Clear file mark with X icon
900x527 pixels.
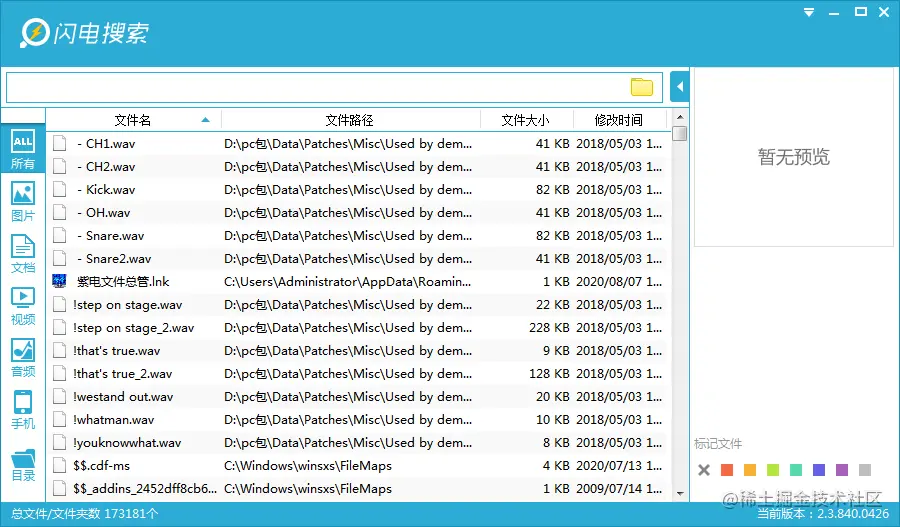[x=704, y=470]
